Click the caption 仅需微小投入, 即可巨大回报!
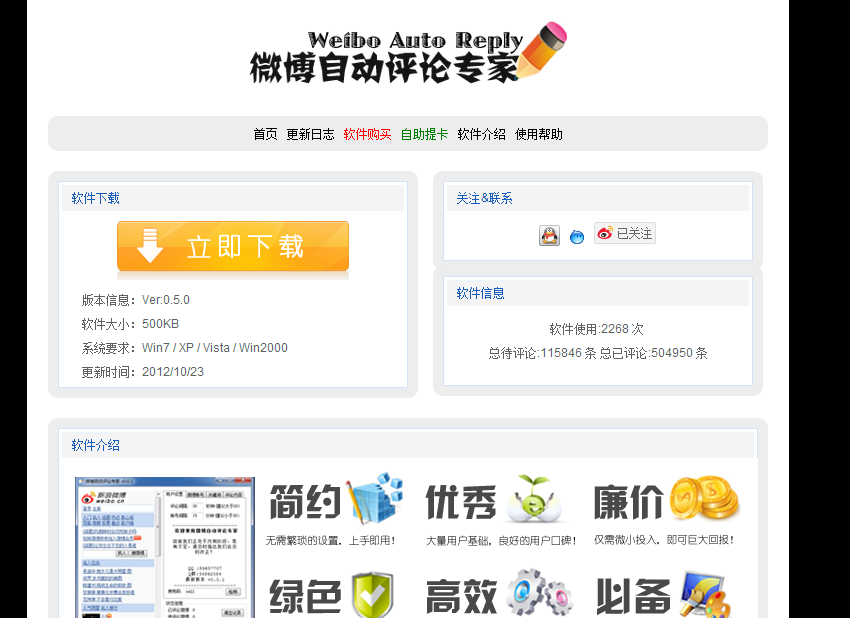Screen dimensions: 850x618 (665, 540)
